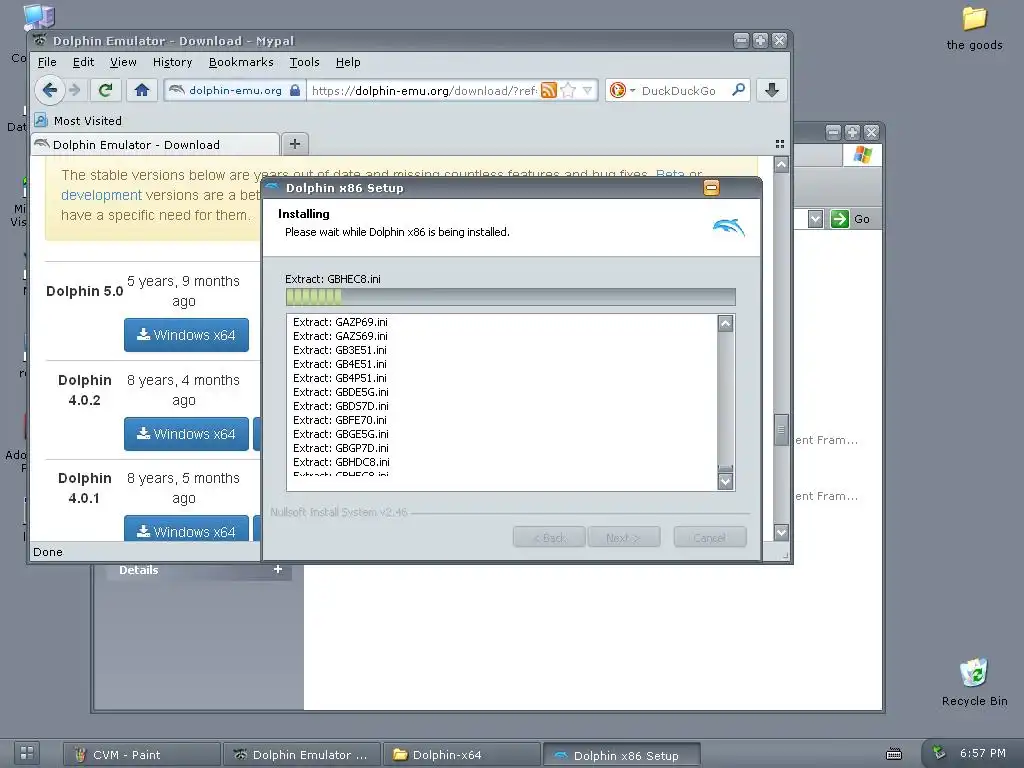
Task: Click the browser page scrollbar up arrow
Action: pyautogui.click(x=781, y=165)
